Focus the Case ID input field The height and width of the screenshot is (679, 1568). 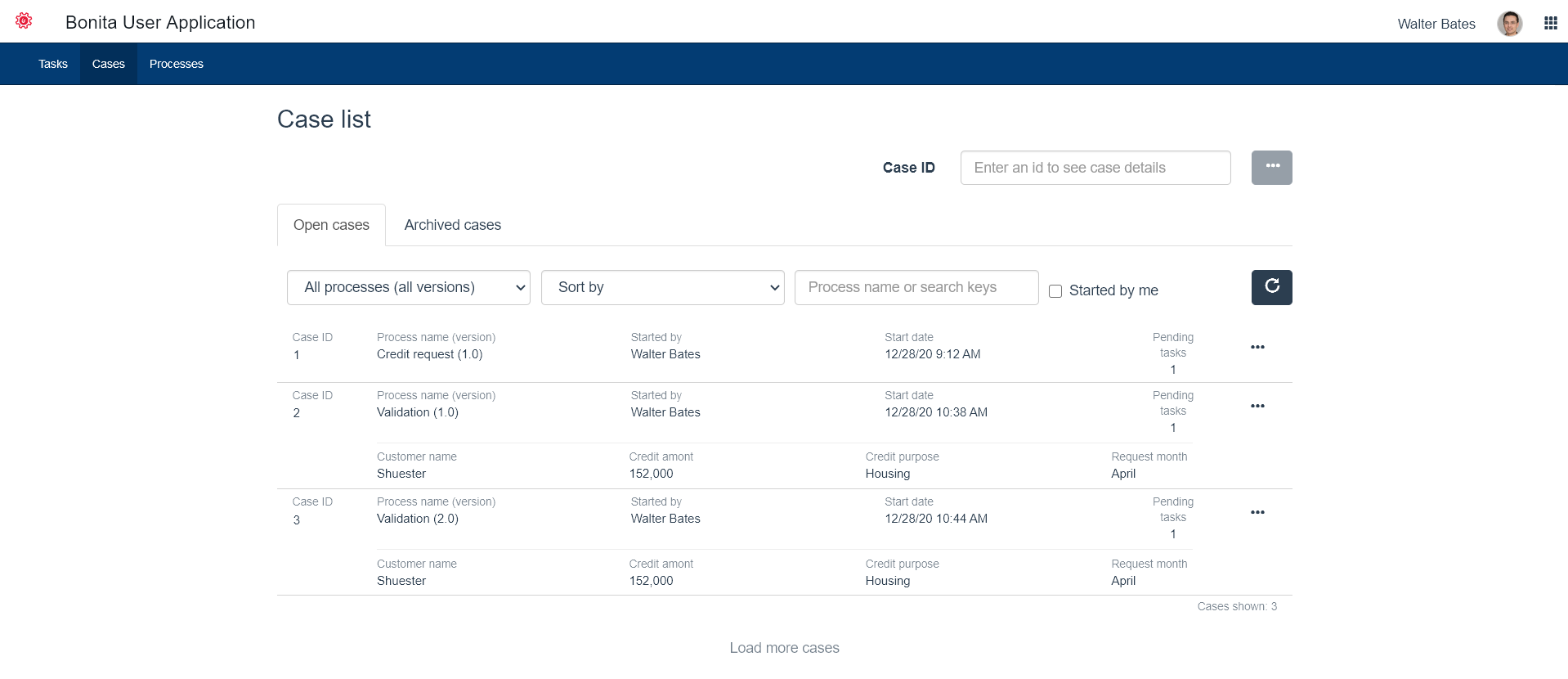[x=1095, y=168]
